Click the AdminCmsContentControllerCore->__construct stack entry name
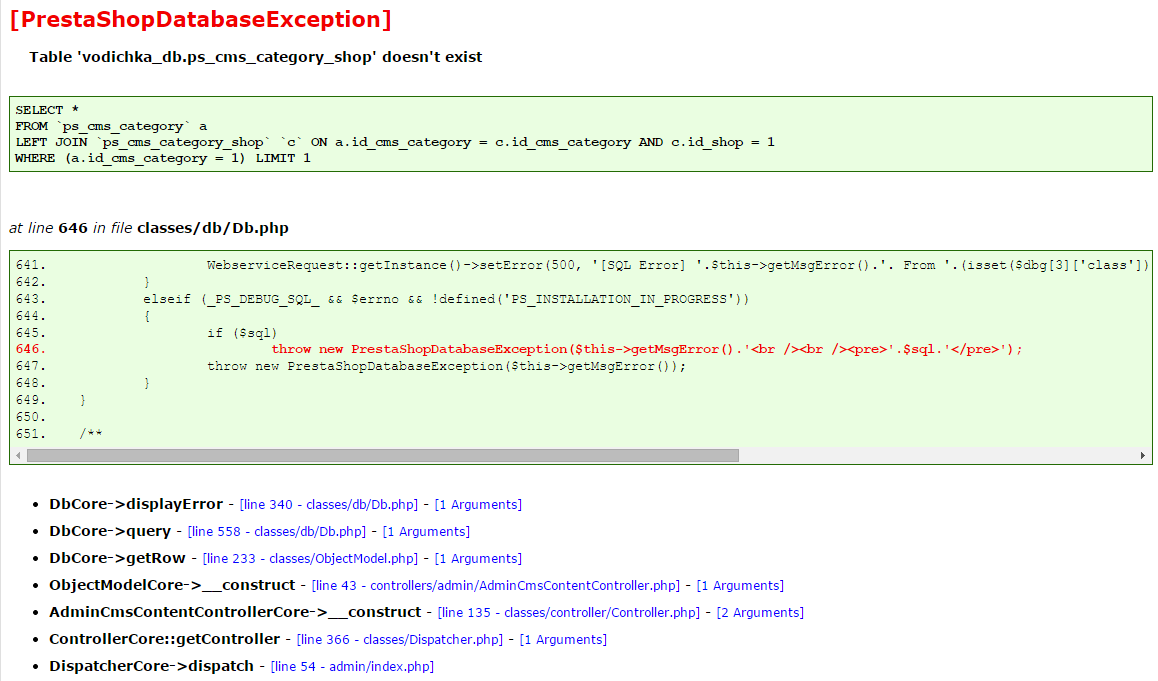 point(235,612)
